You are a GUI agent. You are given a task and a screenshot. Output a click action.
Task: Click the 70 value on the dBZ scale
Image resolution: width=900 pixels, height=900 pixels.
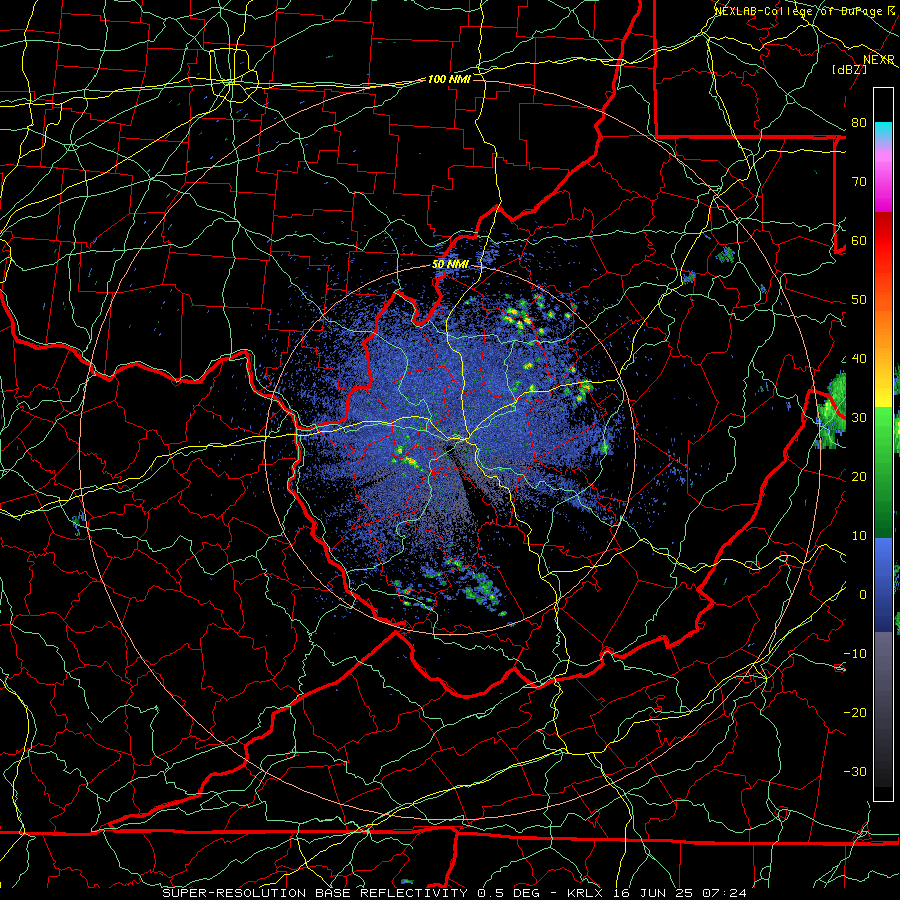(859, 182)
